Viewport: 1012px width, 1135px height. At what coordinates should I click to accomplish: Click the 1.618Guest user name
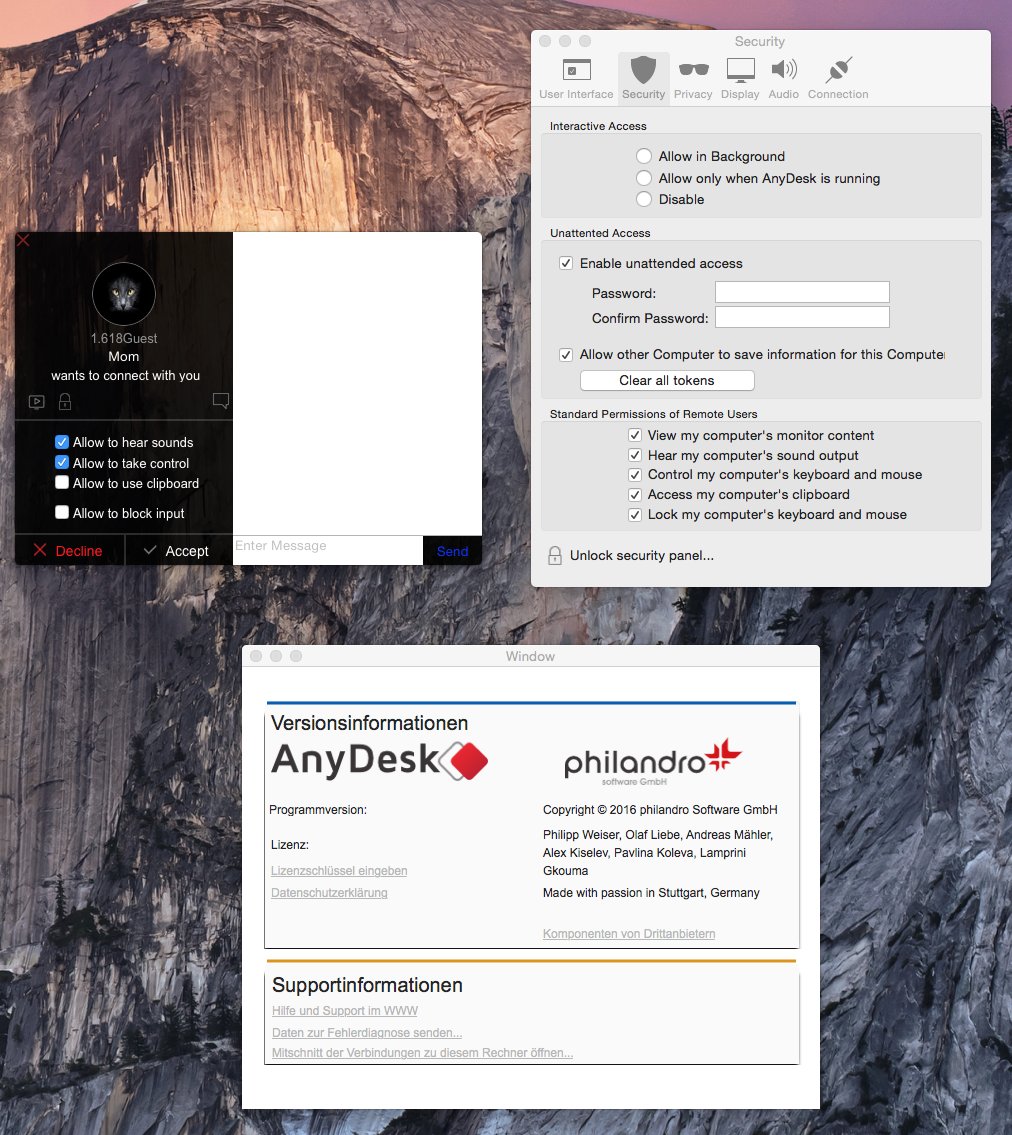point(124,338)
